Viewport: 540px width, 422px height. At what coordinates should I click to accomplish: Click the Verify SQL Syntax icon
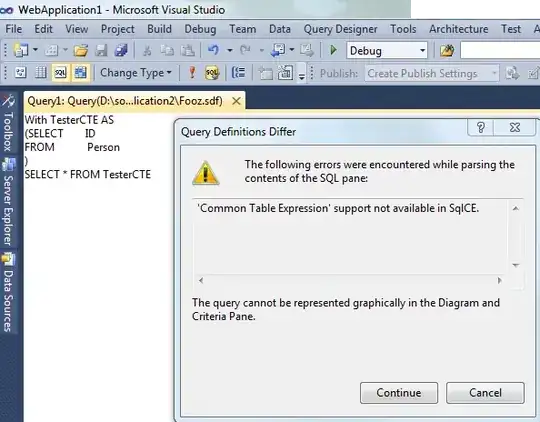pos(212,73)
